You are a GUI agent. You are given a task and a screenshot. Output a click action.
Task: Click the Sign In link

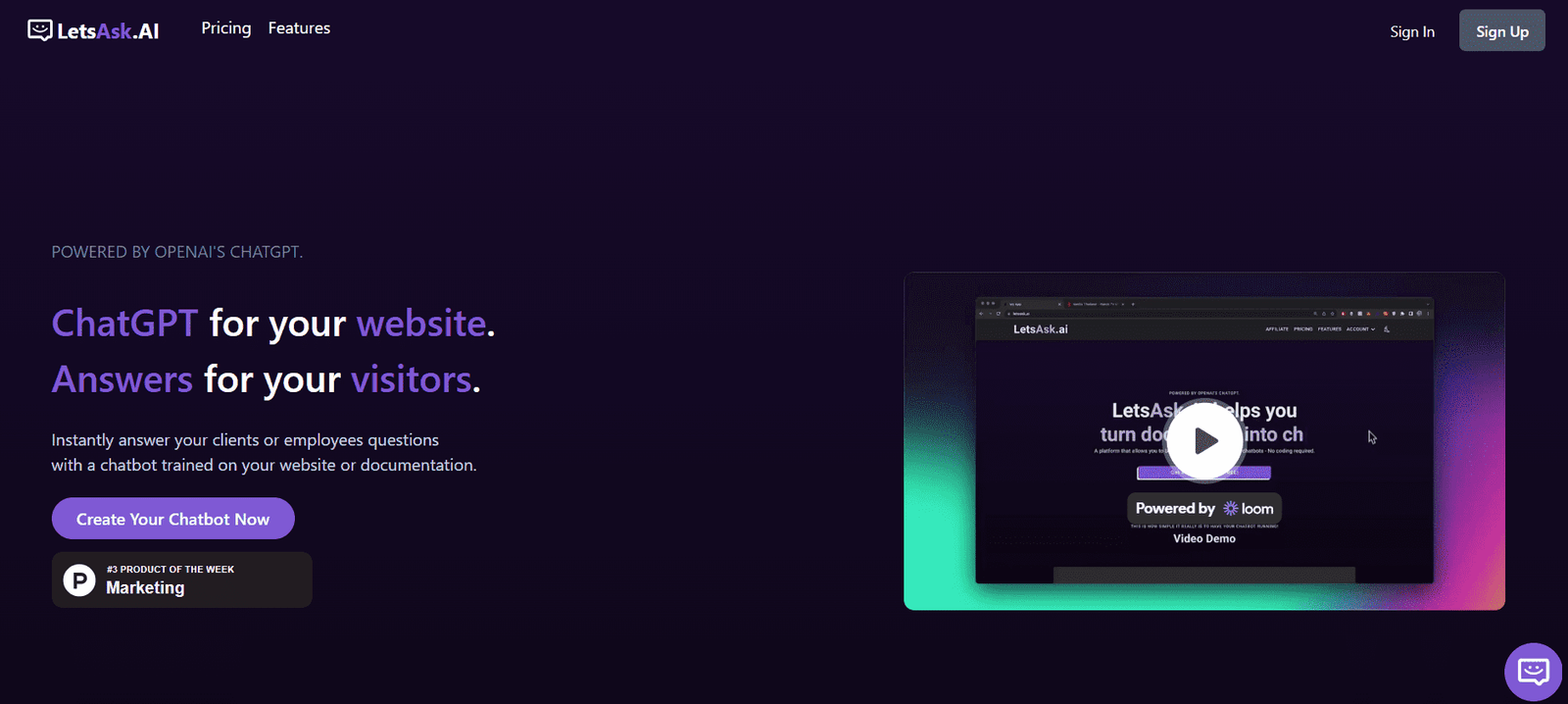[1411, 31]
